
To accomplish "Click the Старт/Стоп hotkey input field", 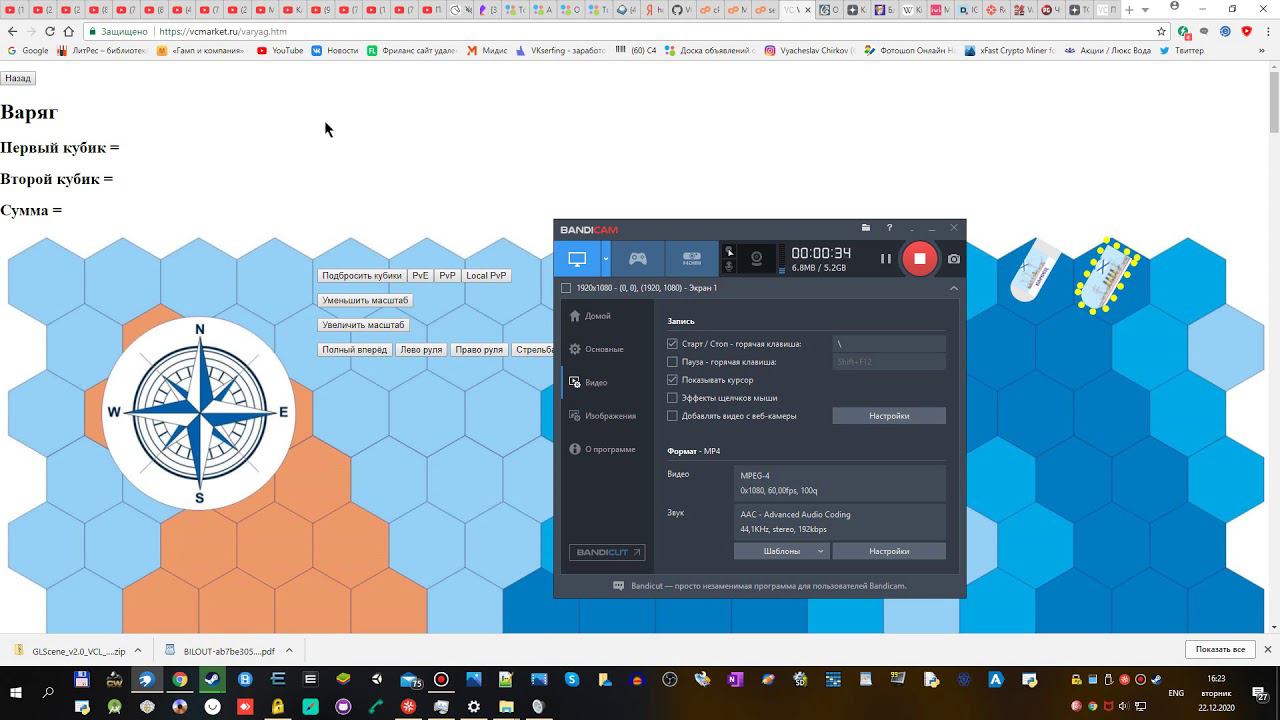I will pyautogui.click(x=889, y=344).
